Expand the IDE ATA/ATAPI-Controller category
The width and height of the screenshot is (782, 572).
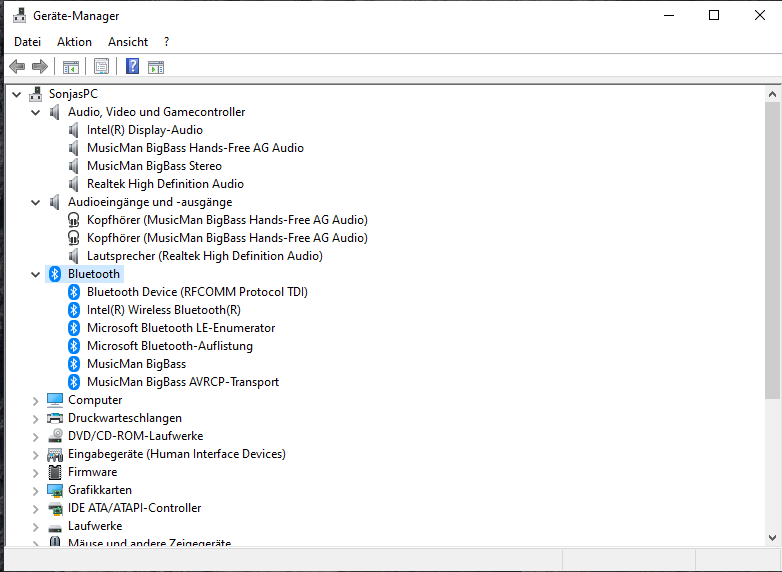(35, 509)
